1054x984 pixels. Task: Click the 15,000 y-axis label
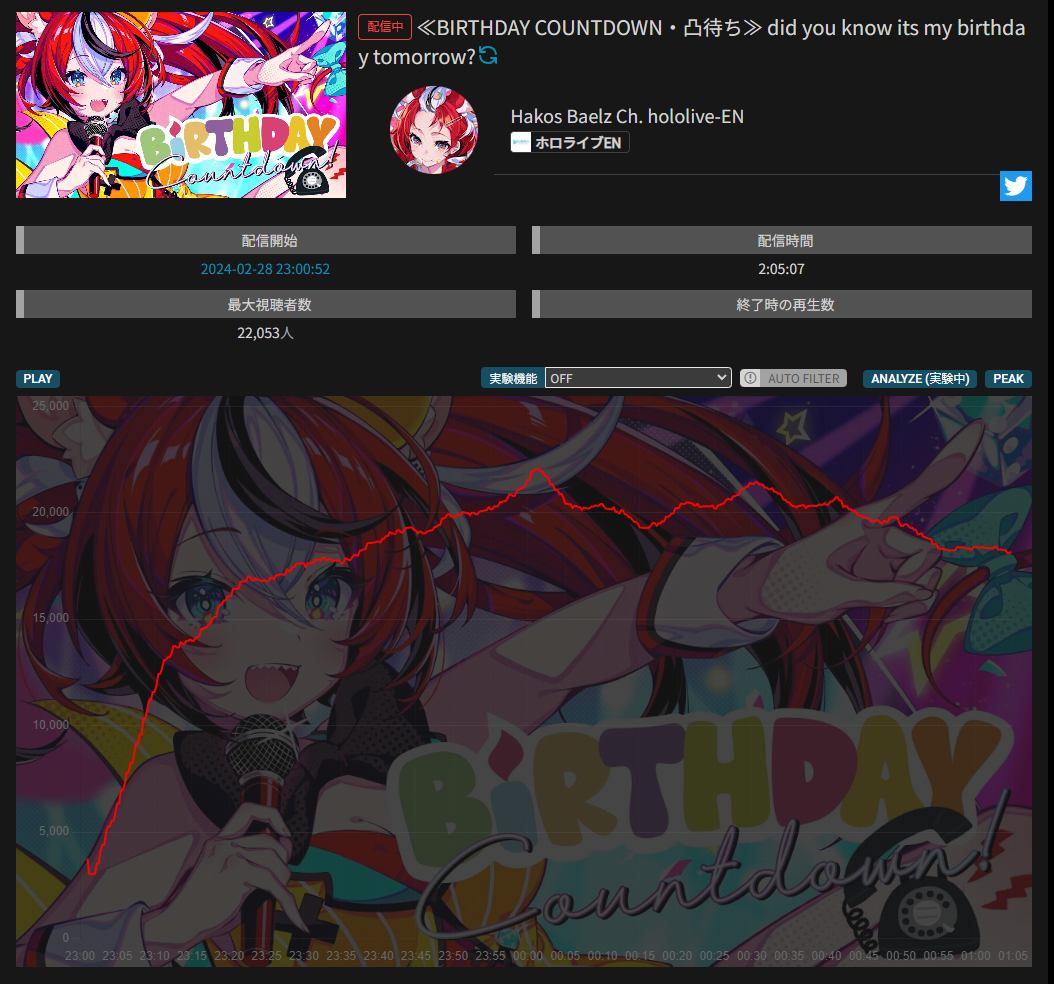pyautogui.click(x=50, y=618)
